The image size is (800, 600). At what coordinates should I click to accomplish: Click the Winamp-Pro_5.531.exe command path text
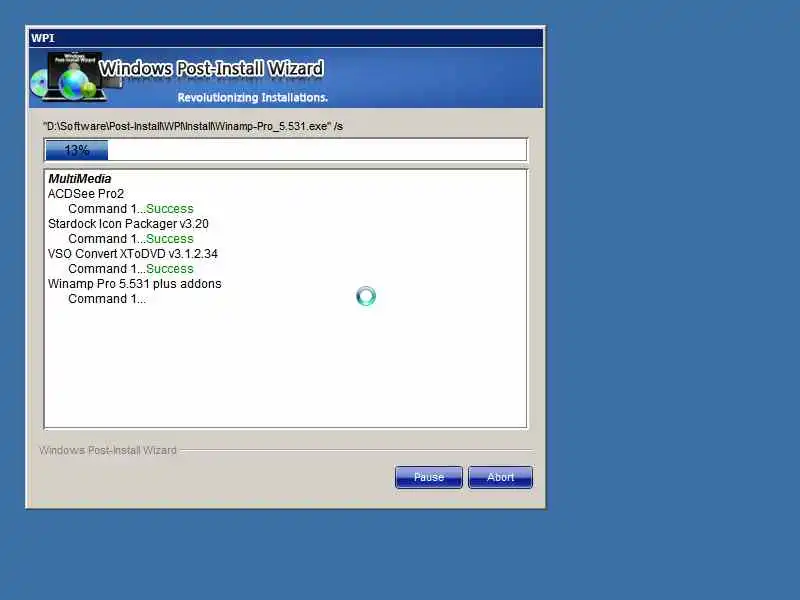point(193,126)
